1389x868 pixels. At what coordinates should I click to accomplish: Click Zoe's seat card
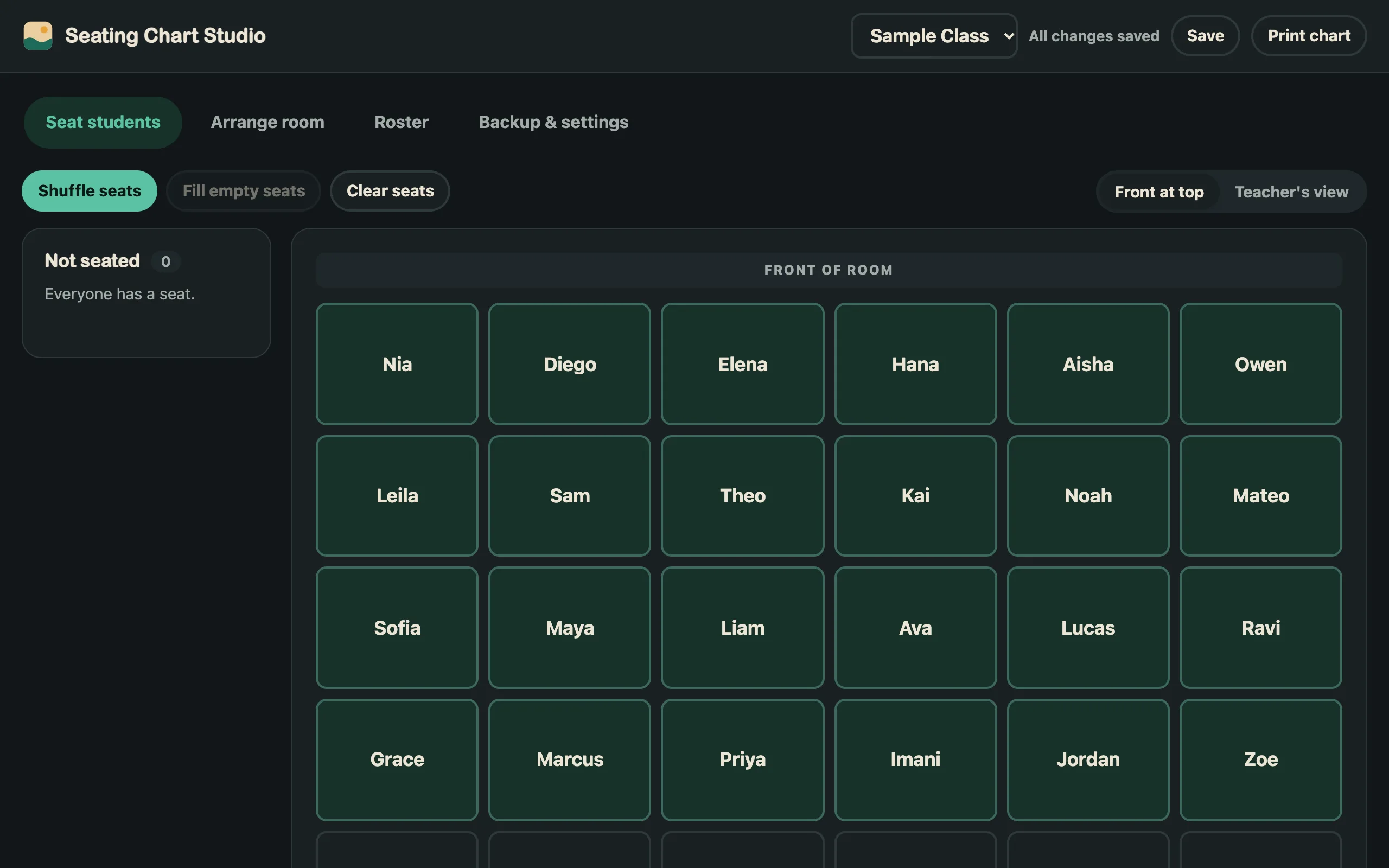pyautogui.click(x=1260, y=759)
